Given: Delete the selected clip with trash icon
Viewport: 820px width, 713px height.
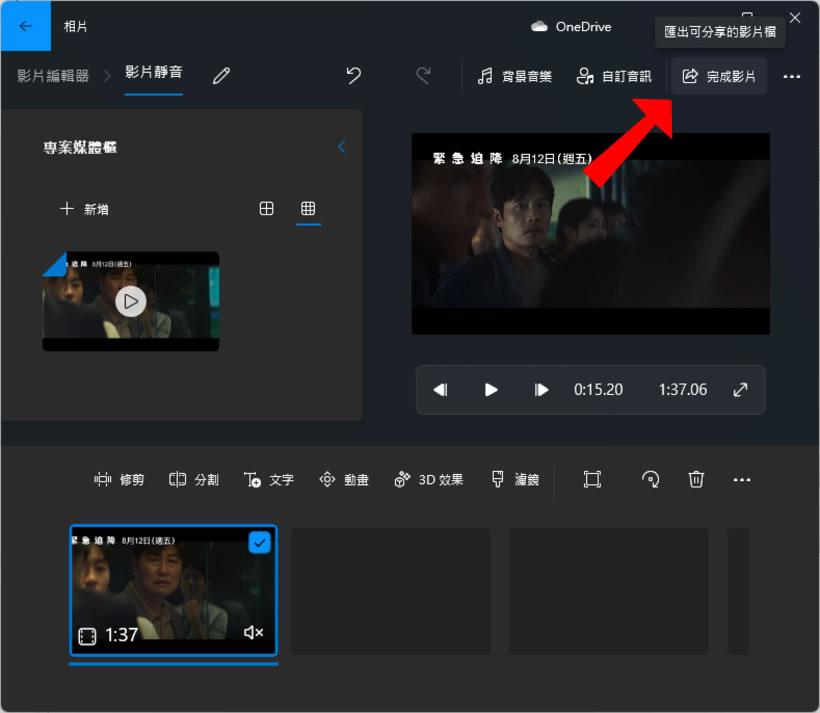Looking at the screenshot, I should [x=696, y=479].
